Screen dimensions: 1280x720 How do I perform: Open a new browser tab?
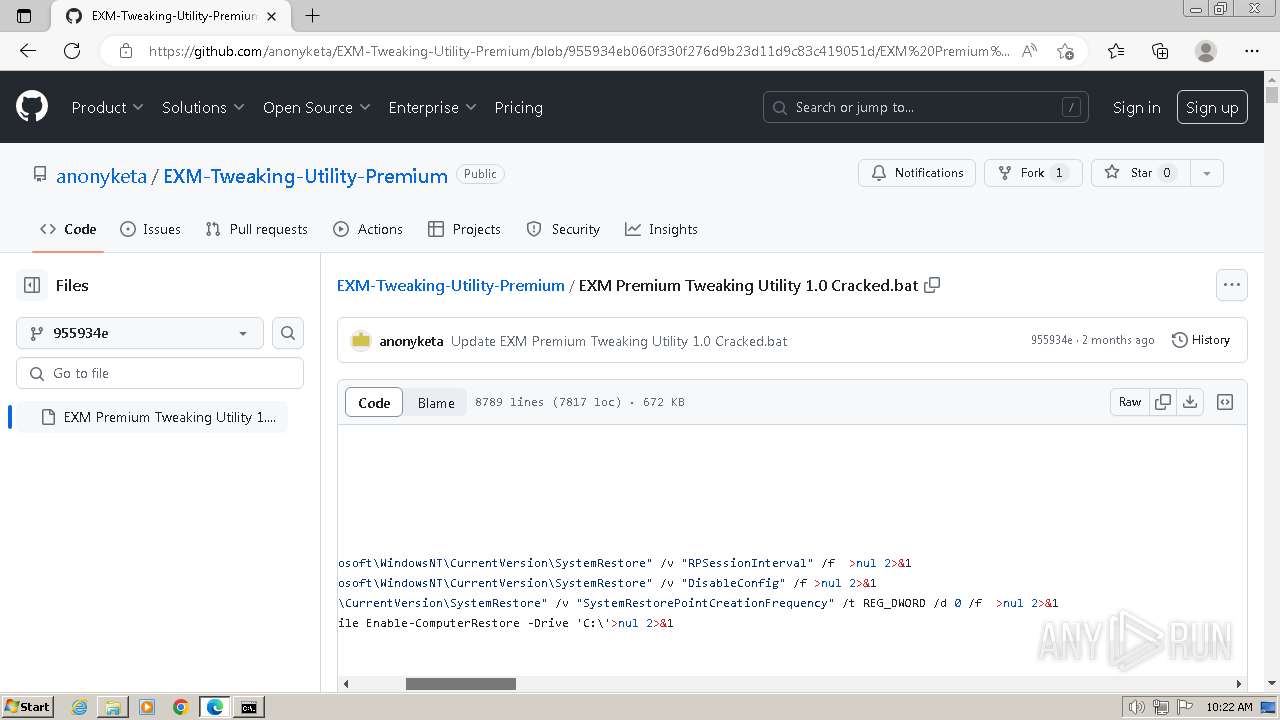[x=312, y=15]
